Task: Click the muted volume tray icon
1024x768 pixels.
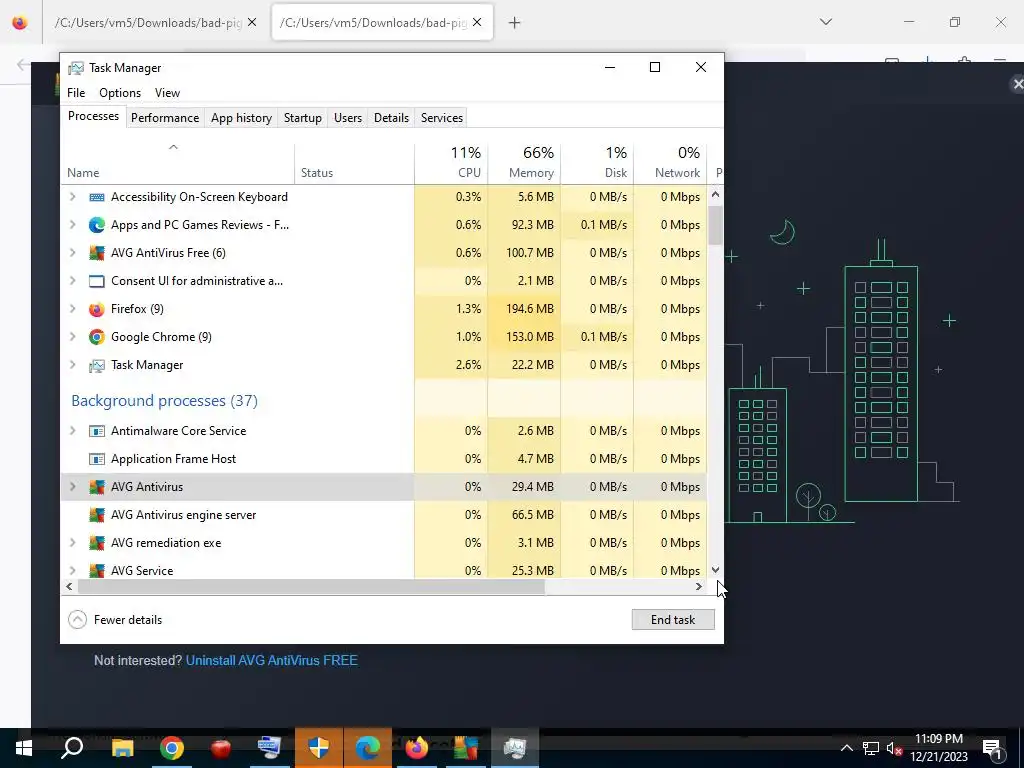Action: pyautogui.click(x=895, y=748)
